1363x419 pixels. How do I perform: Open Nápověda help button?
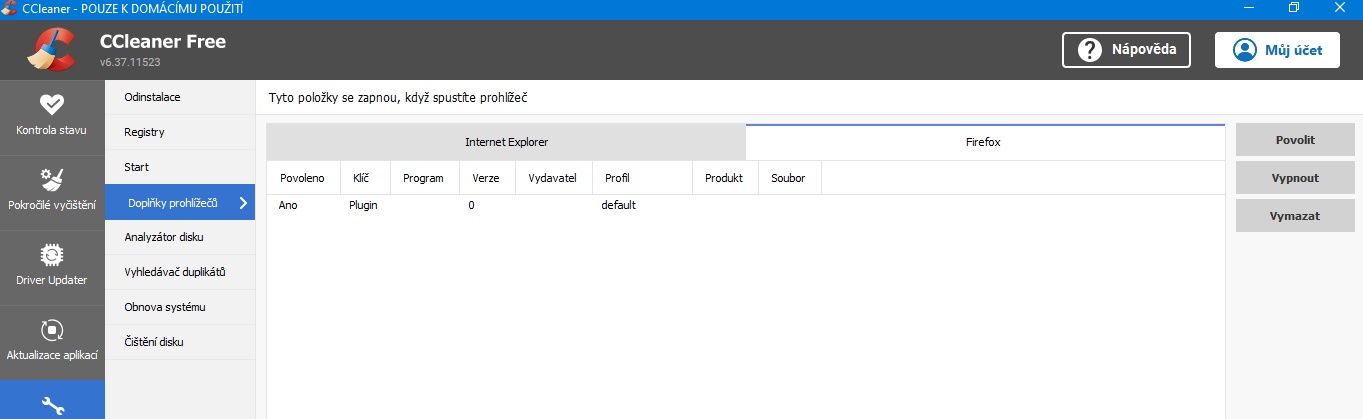point(1127,49)
